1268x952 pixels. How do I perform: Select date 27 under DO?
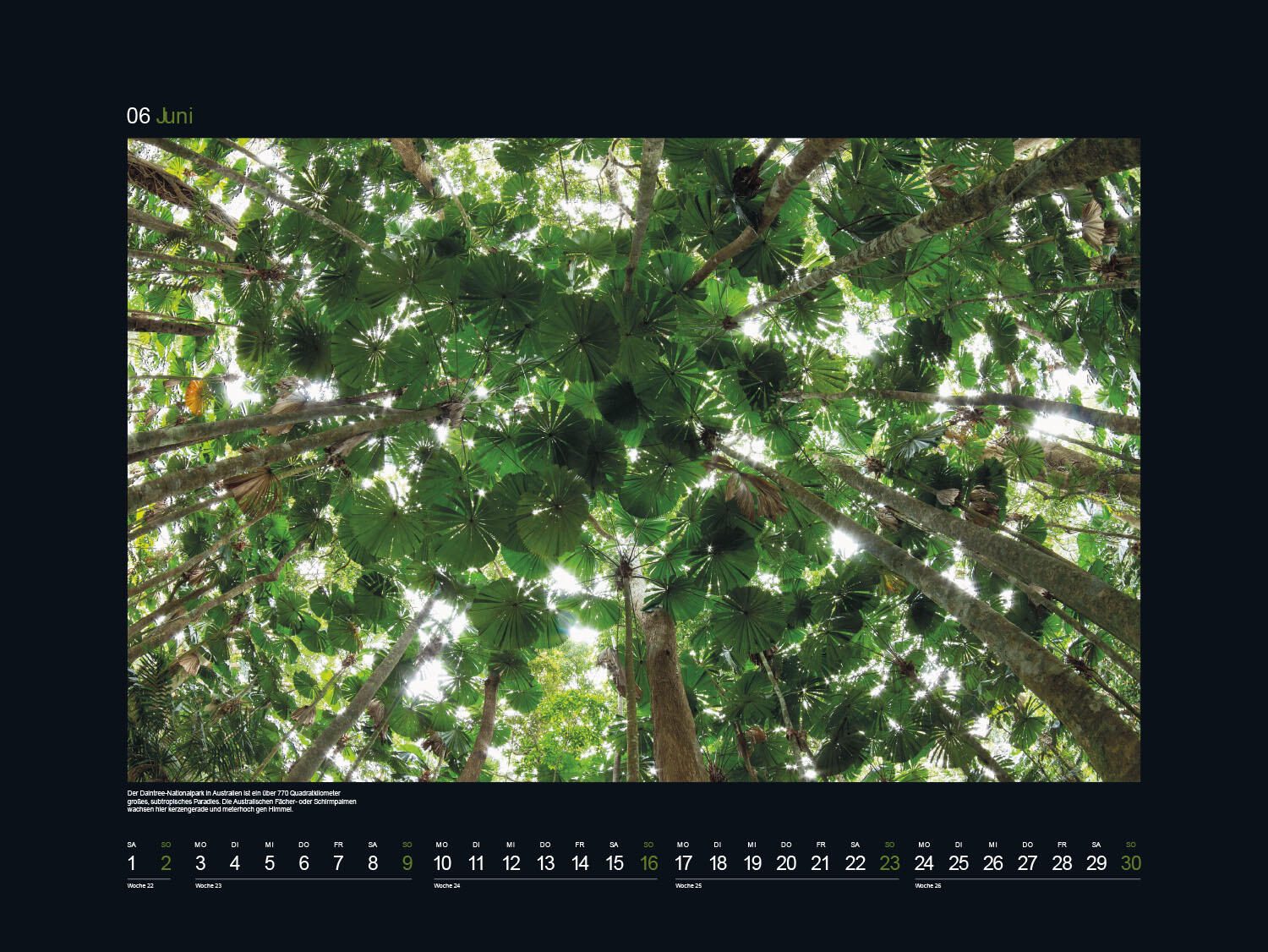coord(1027,863)
